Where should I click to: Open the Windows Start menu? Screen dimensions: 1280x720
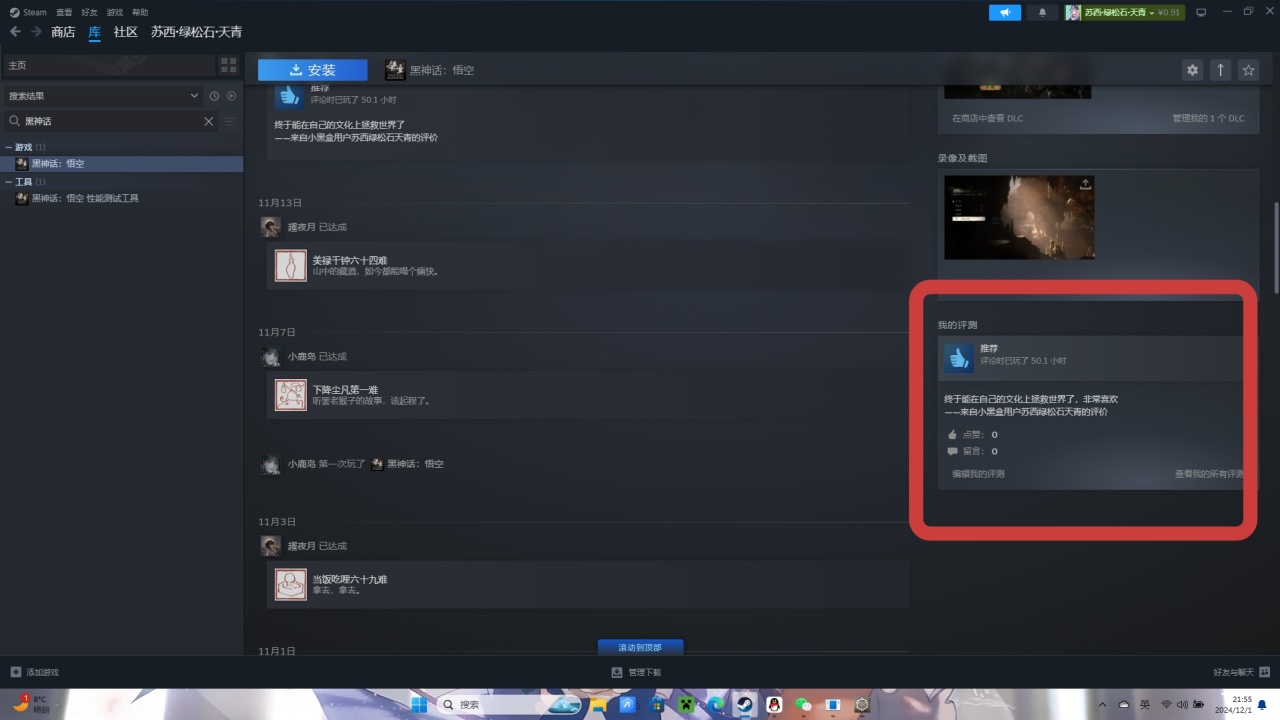[x=419, y=705]
